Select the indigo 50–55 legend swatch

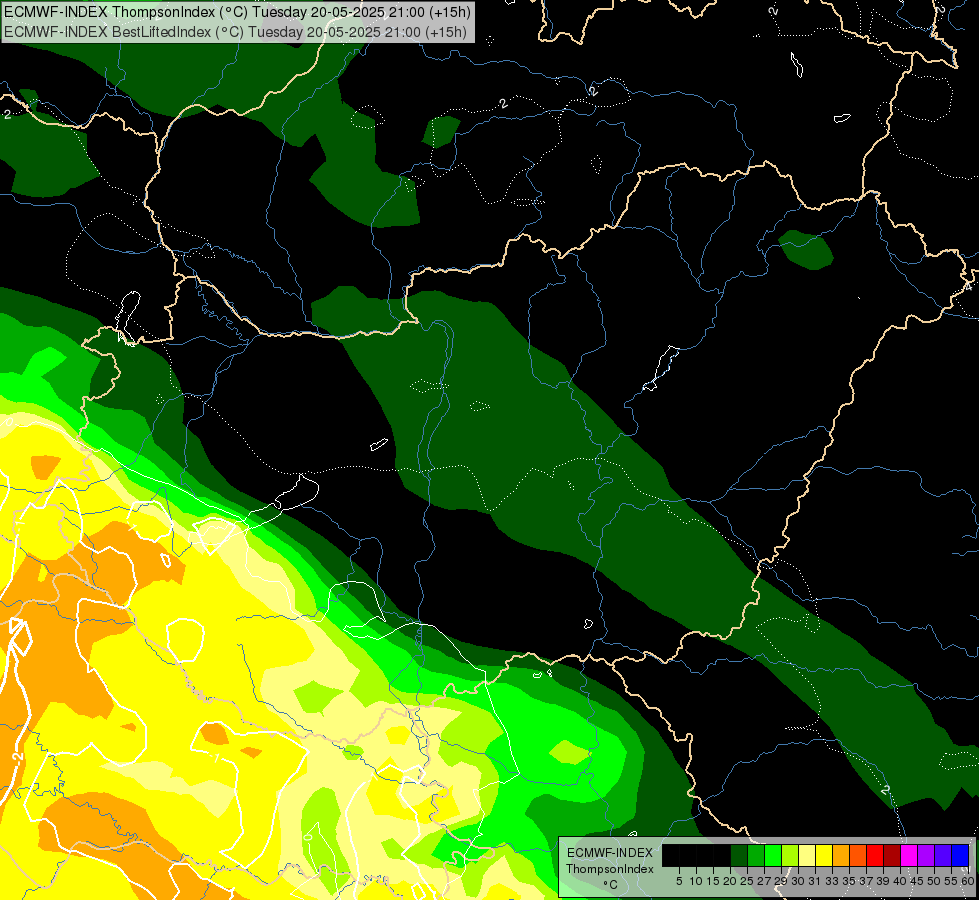(943, 855)
